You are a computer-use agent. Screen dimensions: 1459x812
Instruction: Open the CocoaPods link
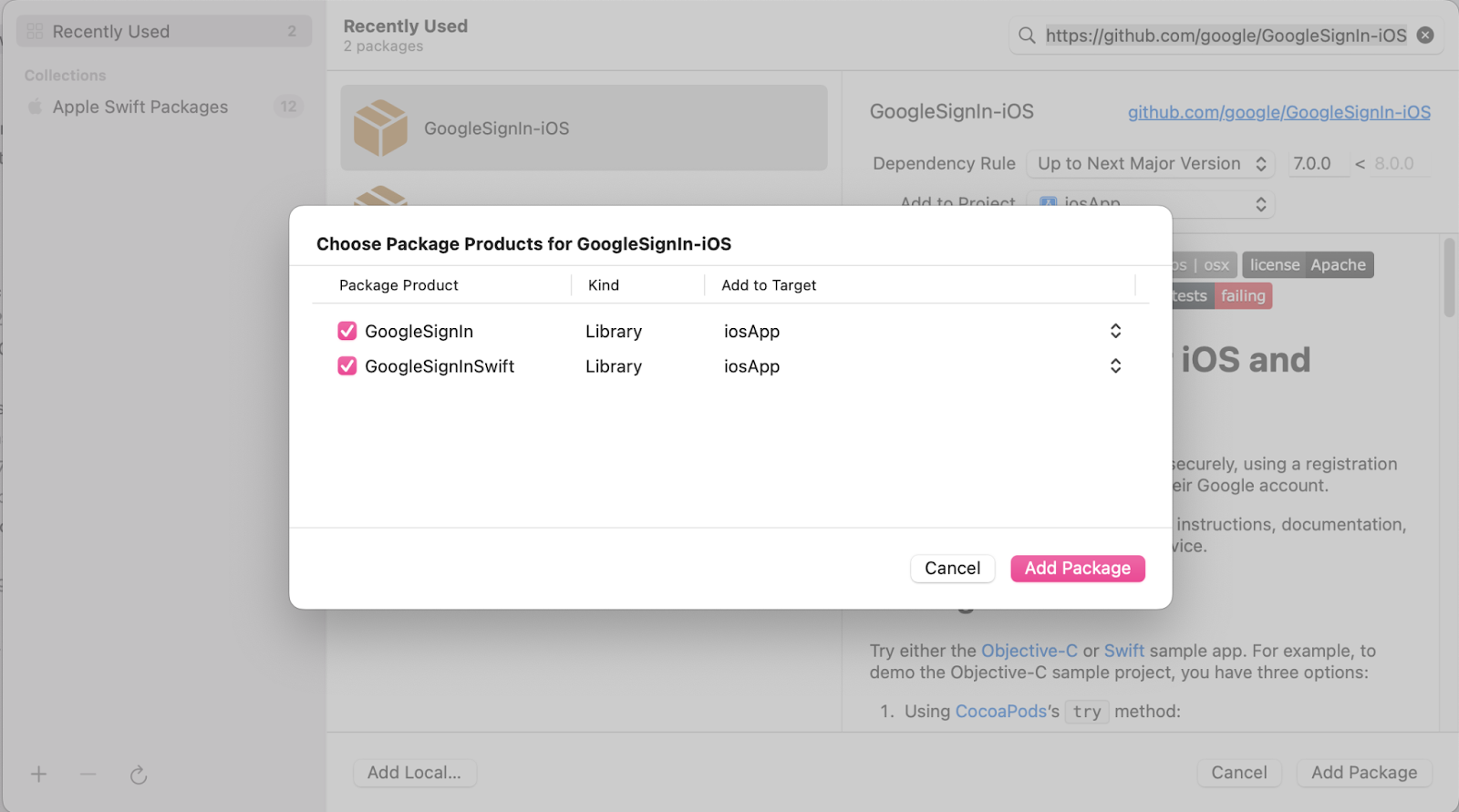pyautogui.click(x=1000, y=711)
